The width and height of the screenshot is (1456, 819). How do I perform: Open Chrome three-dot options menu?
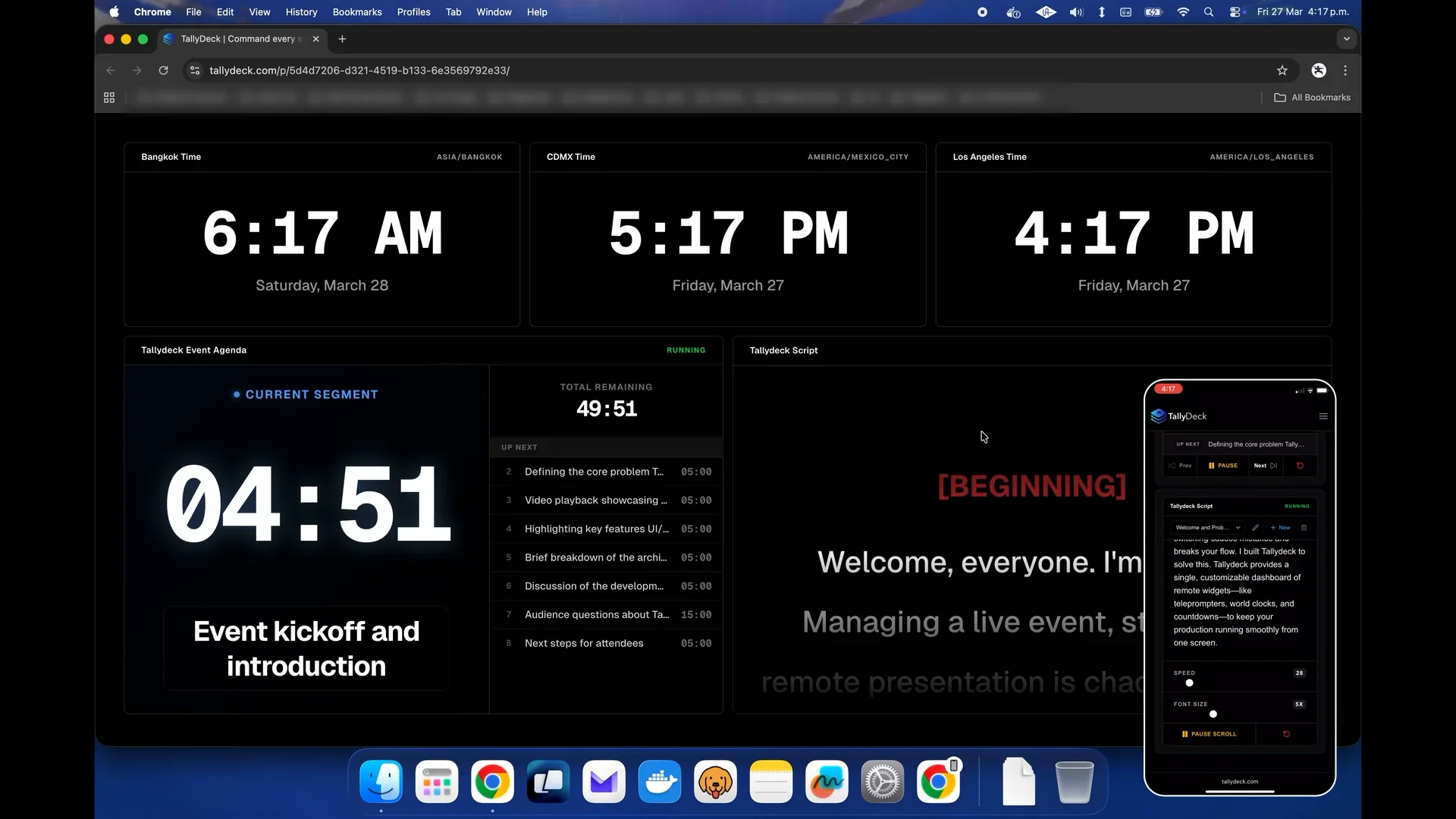coord(1345,71)
